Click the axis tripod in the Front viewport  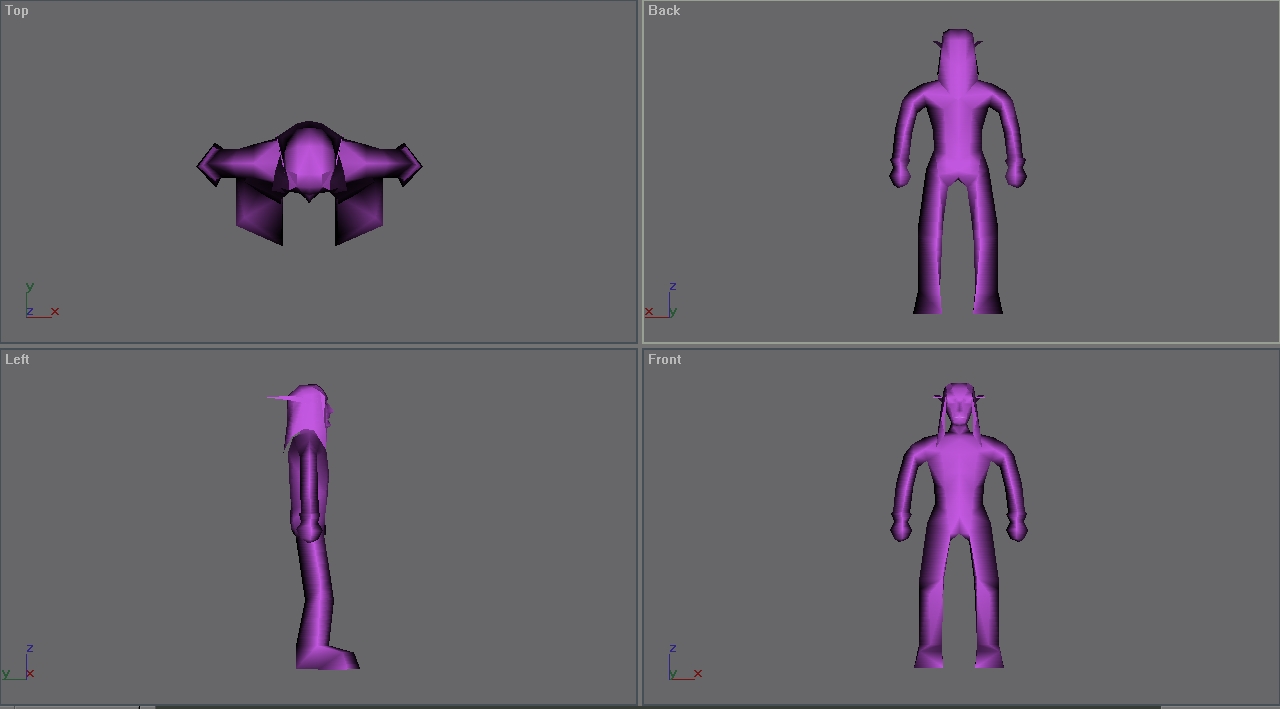pyautogui.click(x=685, y=662)
